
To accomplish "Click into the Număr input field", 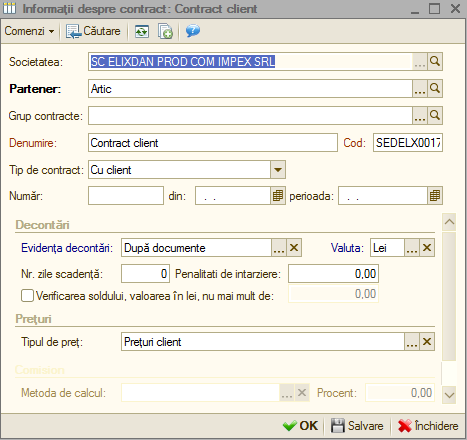I will 126,196.
